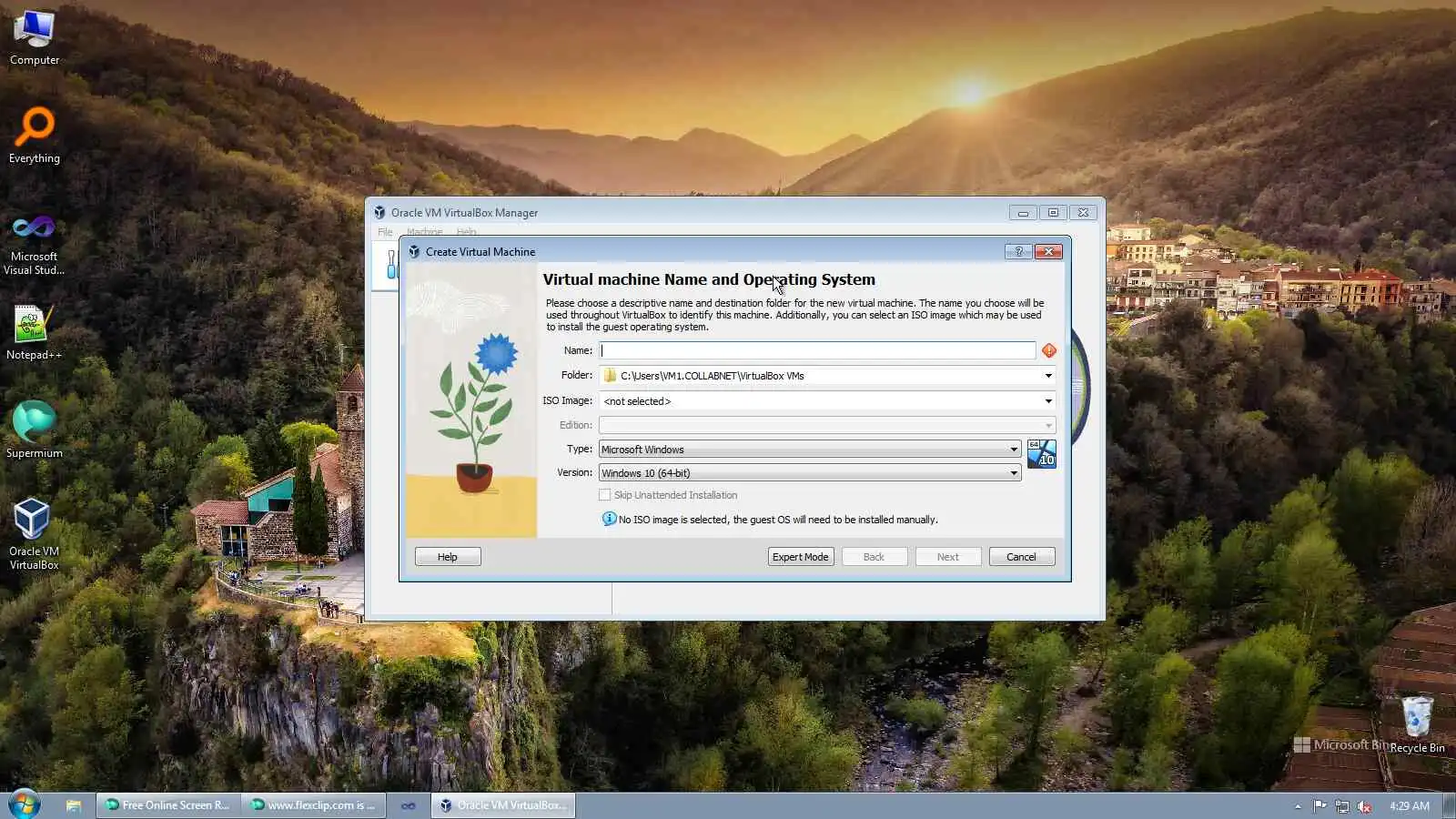Cancel the Create Virtual Machine wizard
Viewport: 1456px width, 819px height.
pyautogui.click(x=1021, y=557)
